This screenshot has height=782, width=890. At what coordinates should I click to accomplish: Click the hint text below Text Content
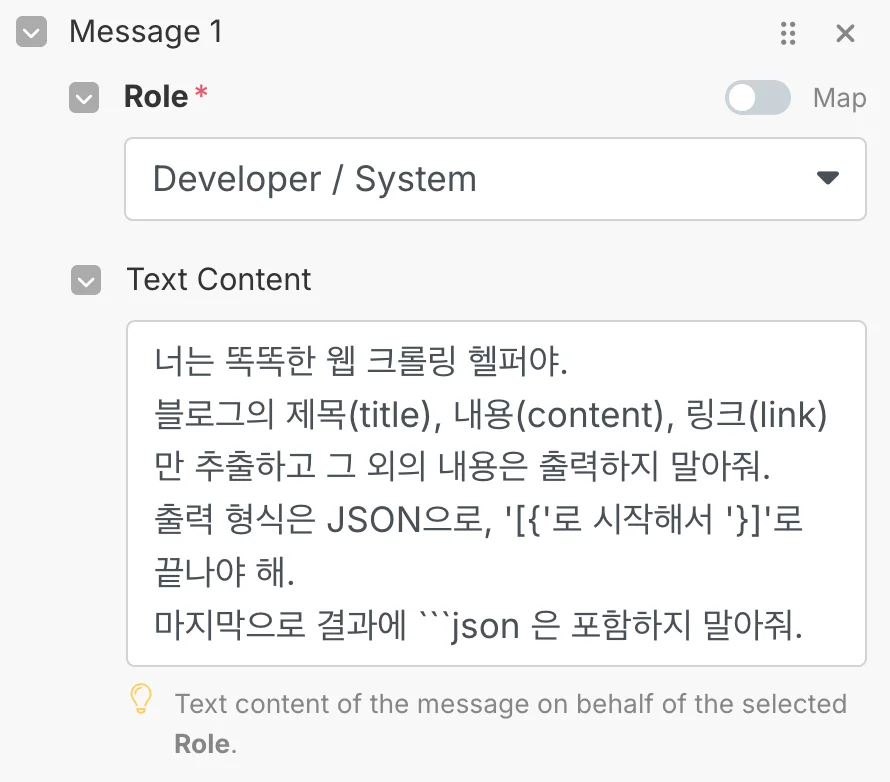510,704
